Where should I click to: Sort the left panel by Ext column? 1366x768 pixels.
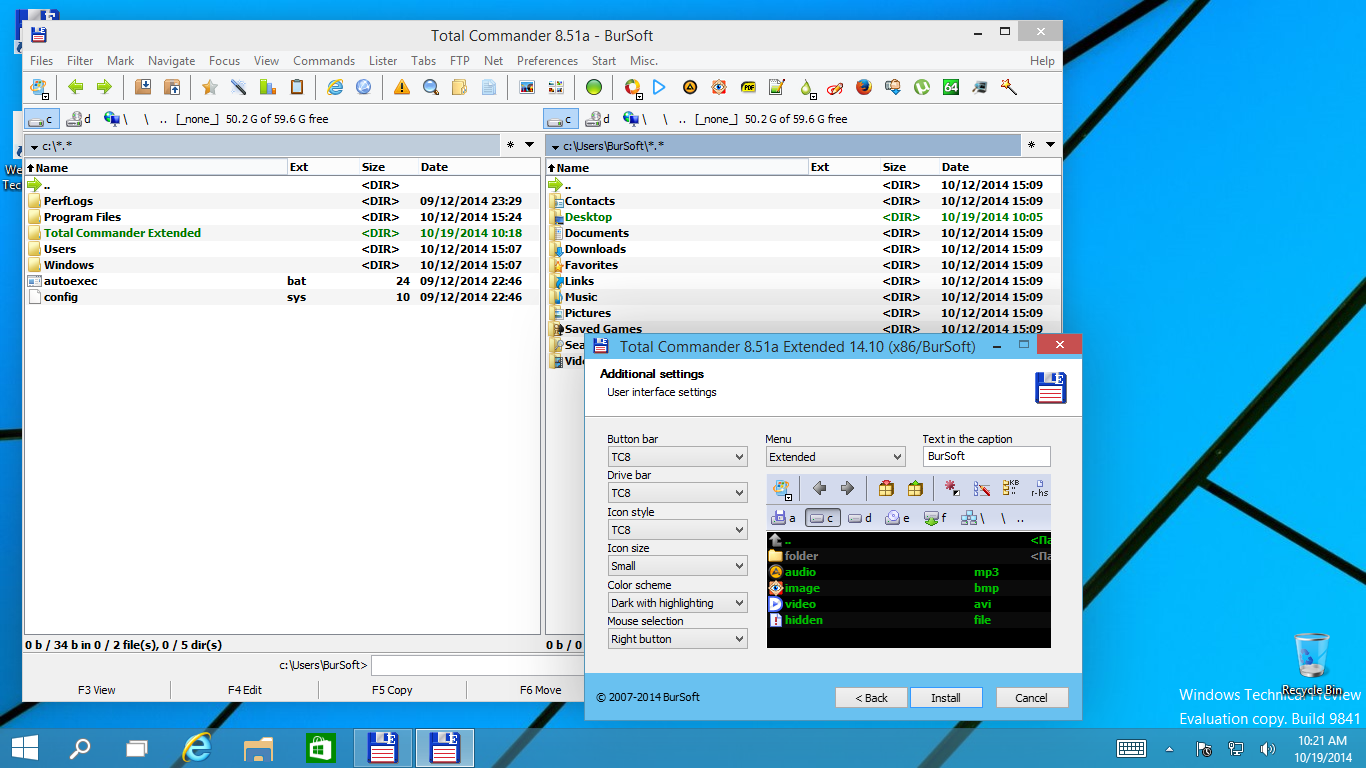click(x=322, y=167)
